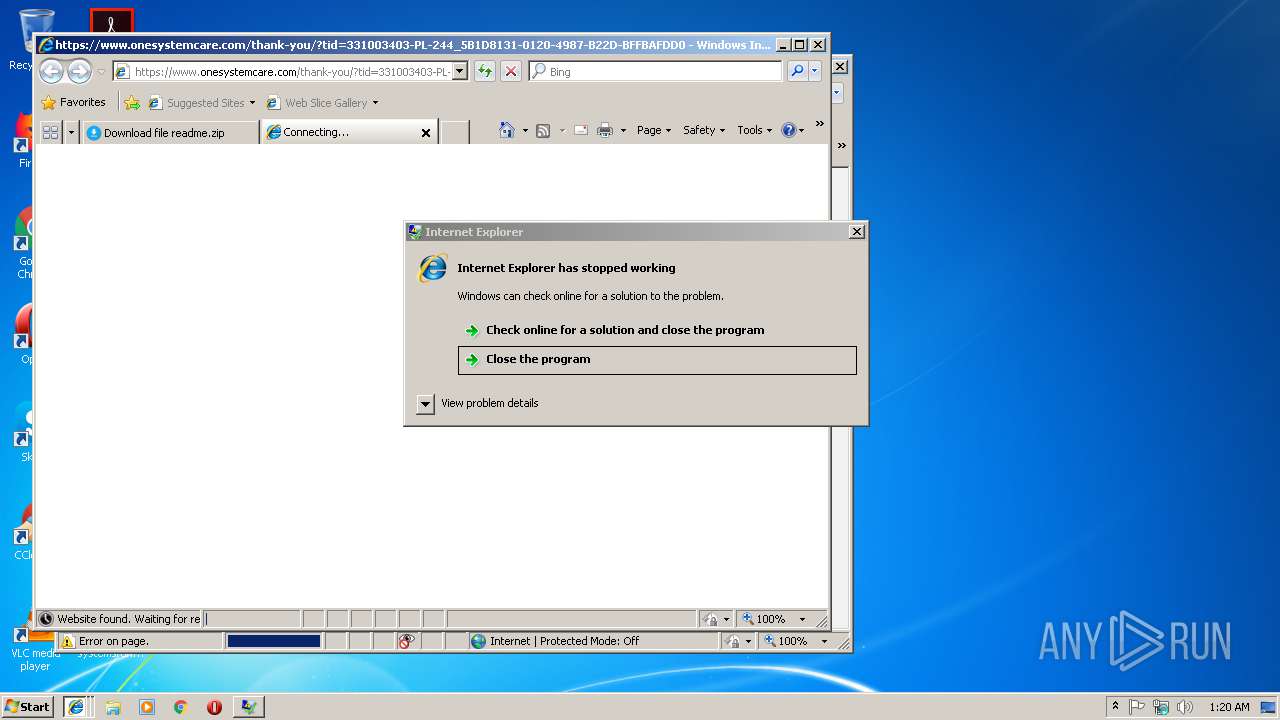Click the Action Center flag tray icon

pos(1137,707)
